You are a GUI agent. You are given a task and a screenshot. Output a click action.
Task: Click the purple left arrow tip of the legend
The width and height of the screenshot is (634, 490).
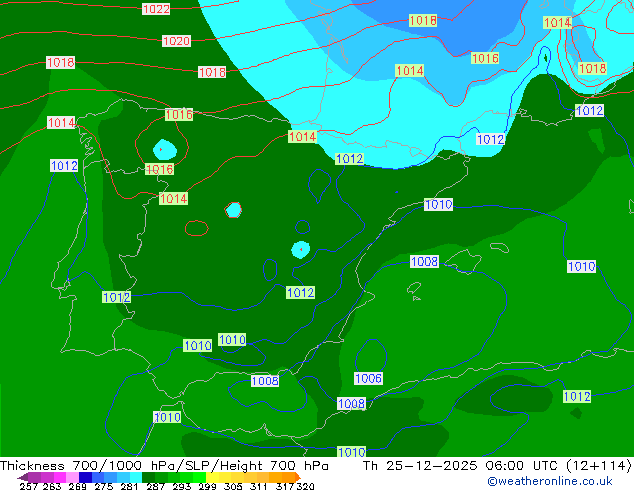click(22, 477)
